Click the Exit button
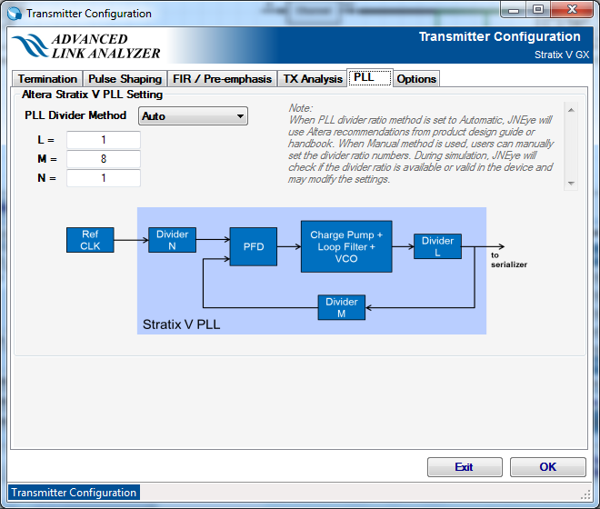 coord(465,467)
